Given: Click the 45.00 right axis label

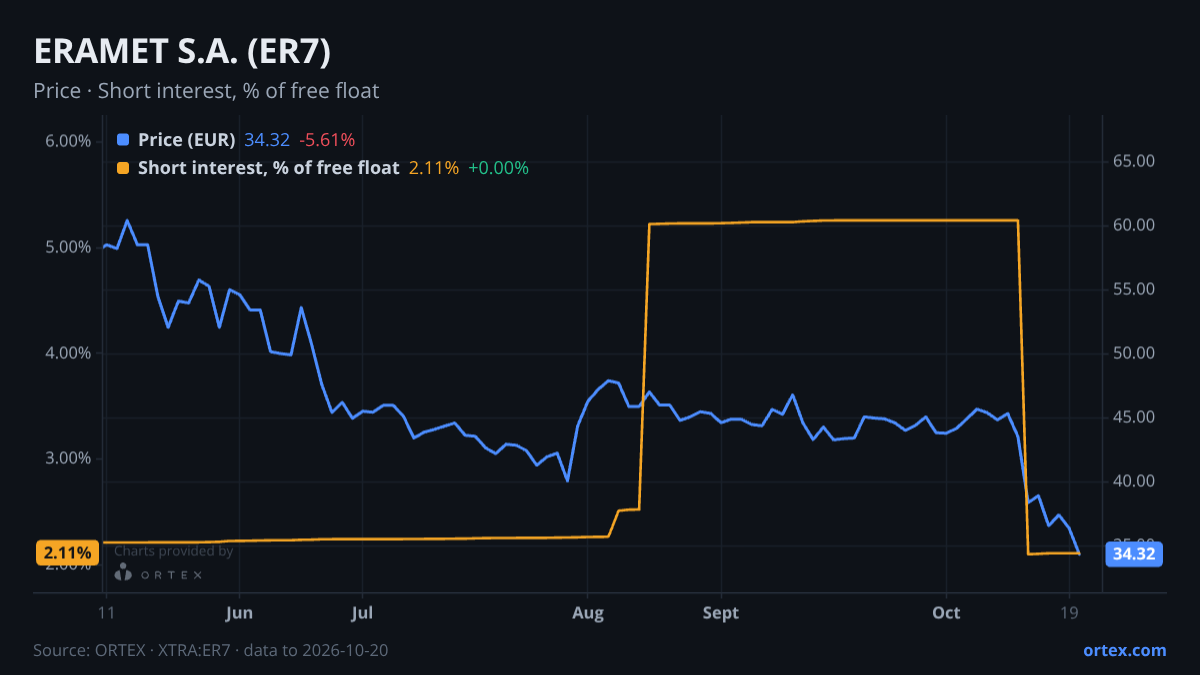Looking at the screenshot, I should [1134, 417].
